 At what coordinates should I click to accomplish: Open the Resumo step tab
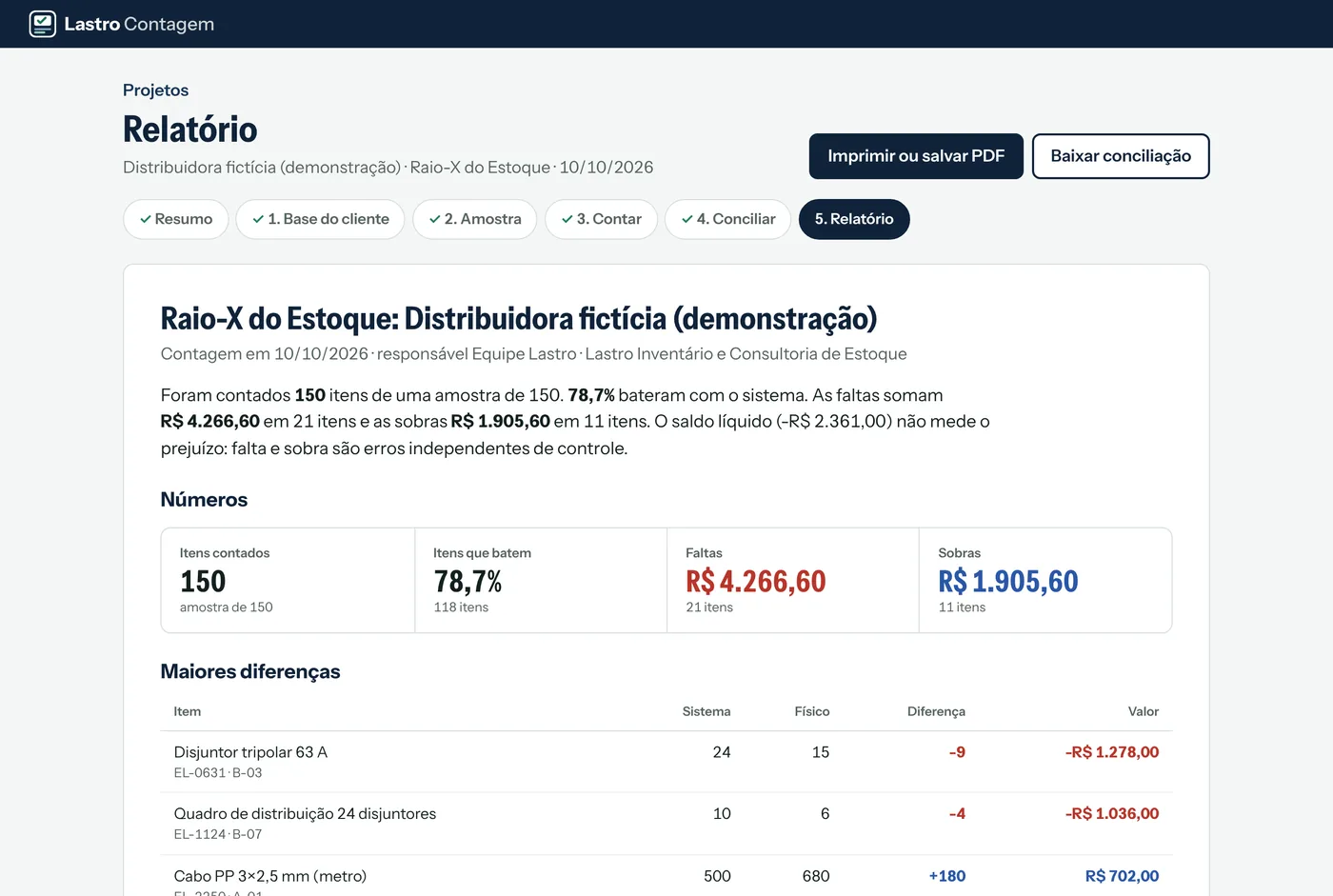click(x=175, y=219)
